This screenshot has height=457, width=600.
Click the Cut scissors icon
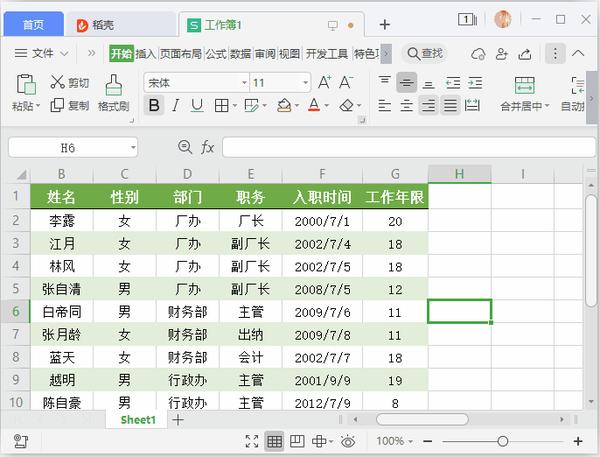click(57, 82)
